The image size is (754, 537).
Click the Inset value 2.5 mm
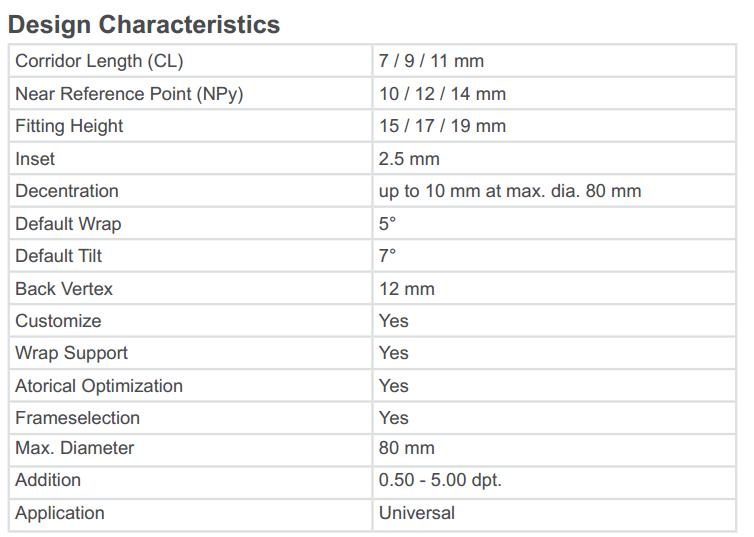pos(409,159)
